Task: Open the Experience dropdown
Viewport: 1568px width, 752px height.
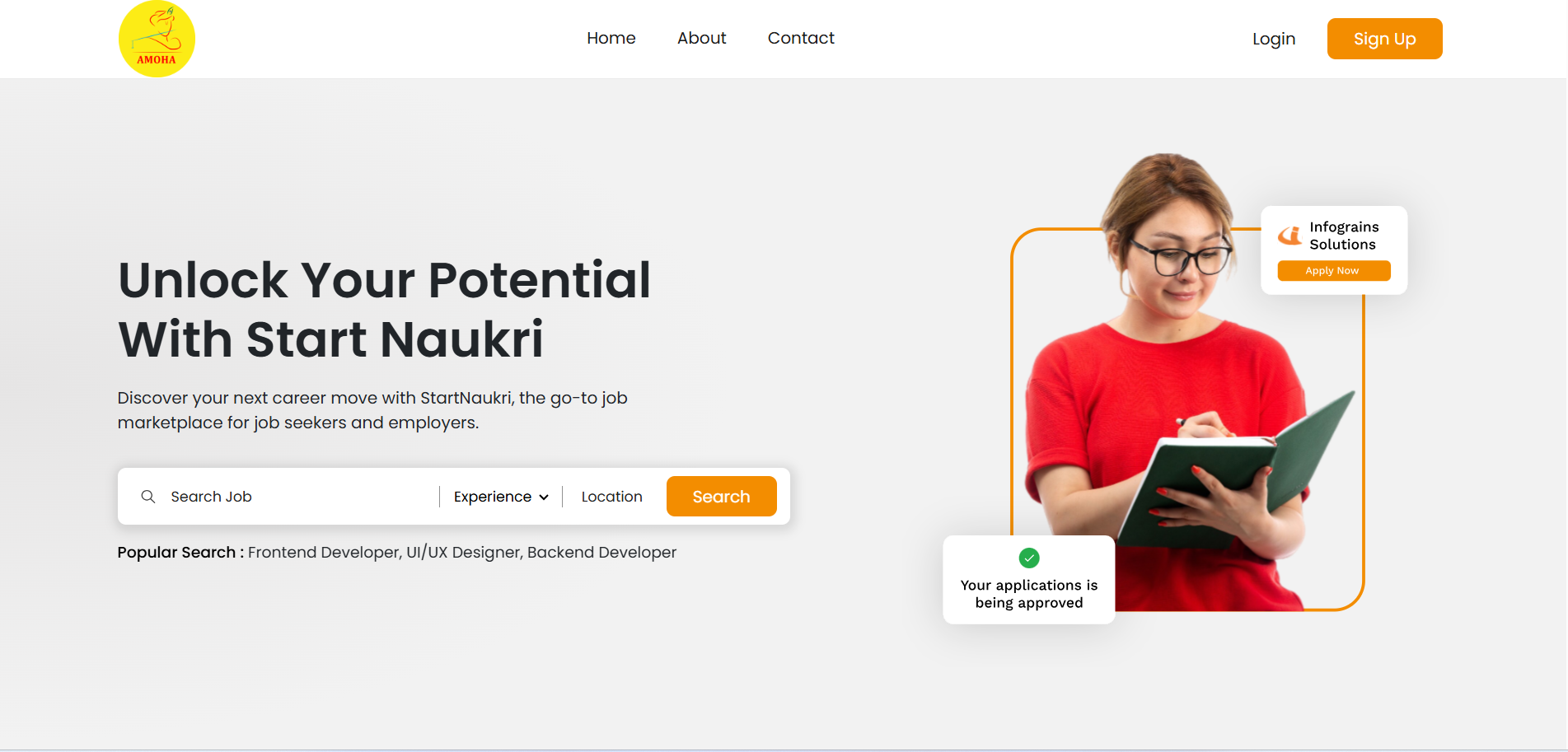Action: (x=501, y=497)
